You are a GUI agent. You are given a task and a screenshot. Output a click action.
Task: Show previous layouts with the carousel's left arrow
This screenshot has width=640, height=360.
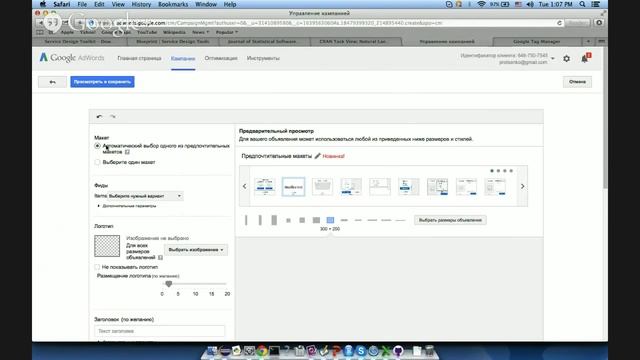pyautogui.click(x=244, y=187)
